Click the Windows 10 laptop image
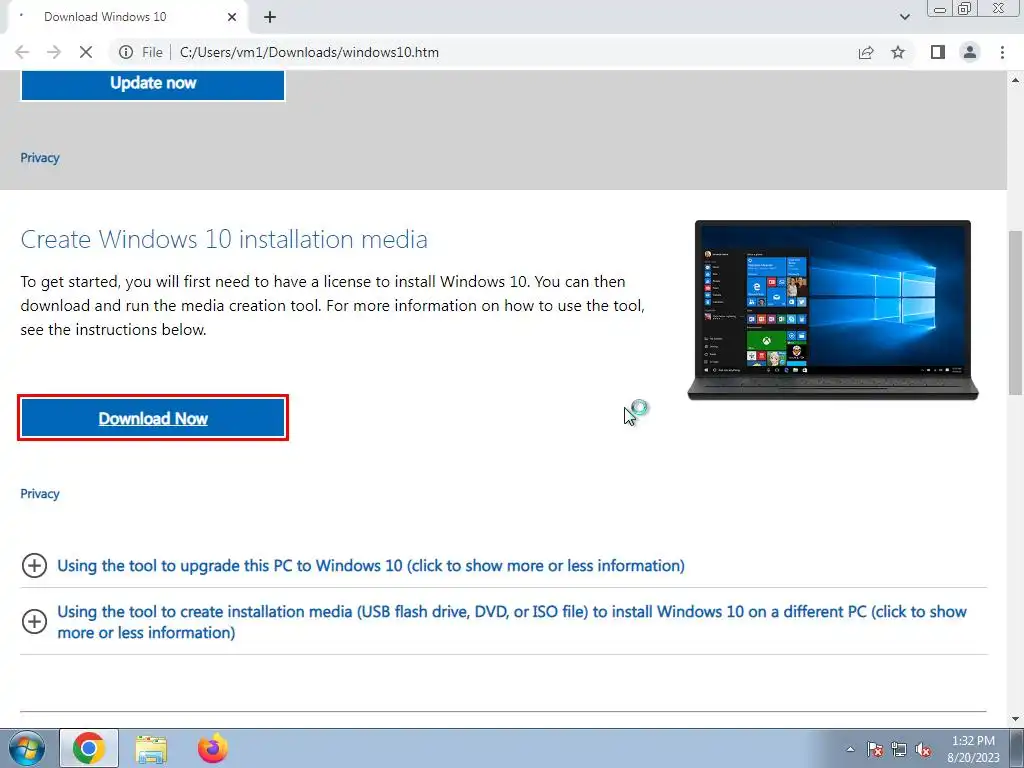 click(833, 310)
